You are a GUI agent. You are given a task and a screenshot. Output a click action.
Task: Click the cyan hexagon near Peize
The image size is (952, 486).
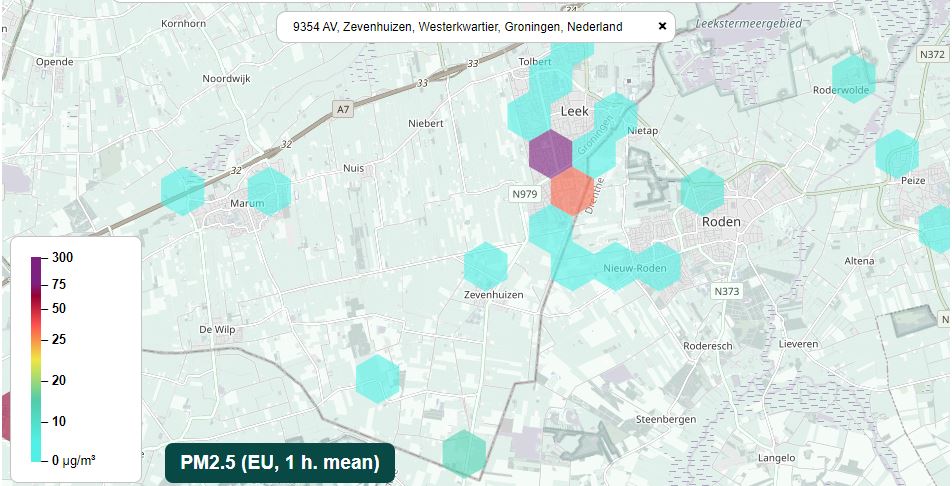pos(896,153)
